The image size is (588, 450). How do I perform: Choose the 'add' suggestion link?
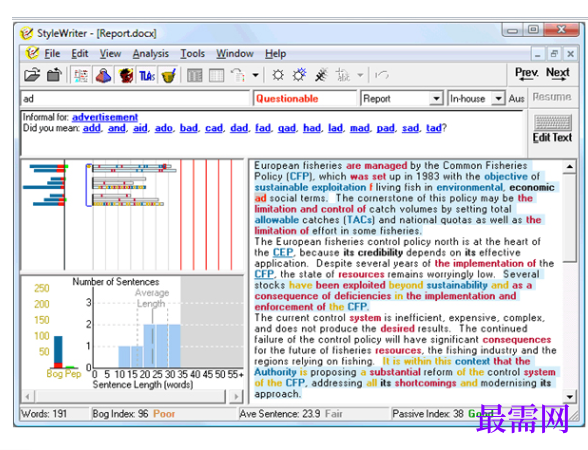[x=92, y=128]
